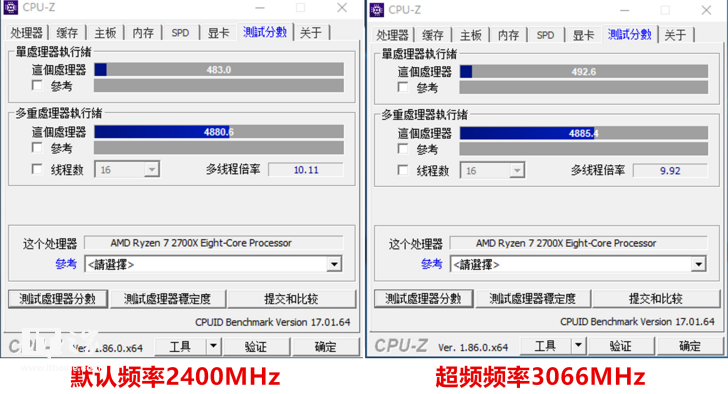728x394 pixels.
Task: Click 确定 button in right window
Action: (690, 346)
